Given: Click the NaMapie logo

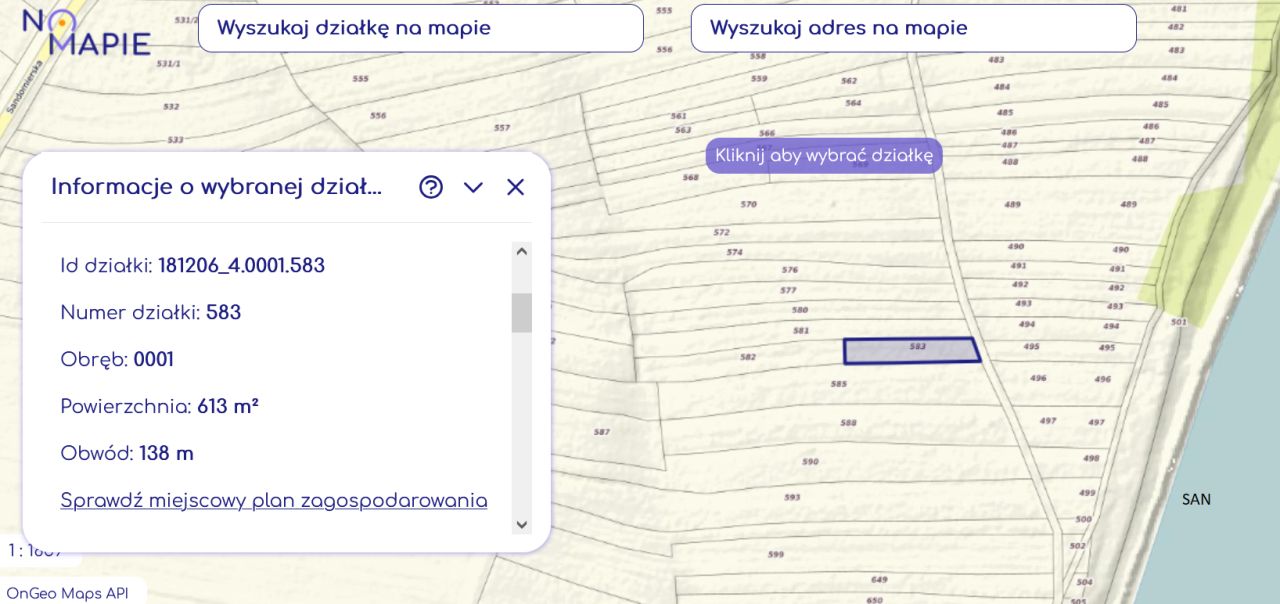Looking at the screenshot, I should coord(85,32).
